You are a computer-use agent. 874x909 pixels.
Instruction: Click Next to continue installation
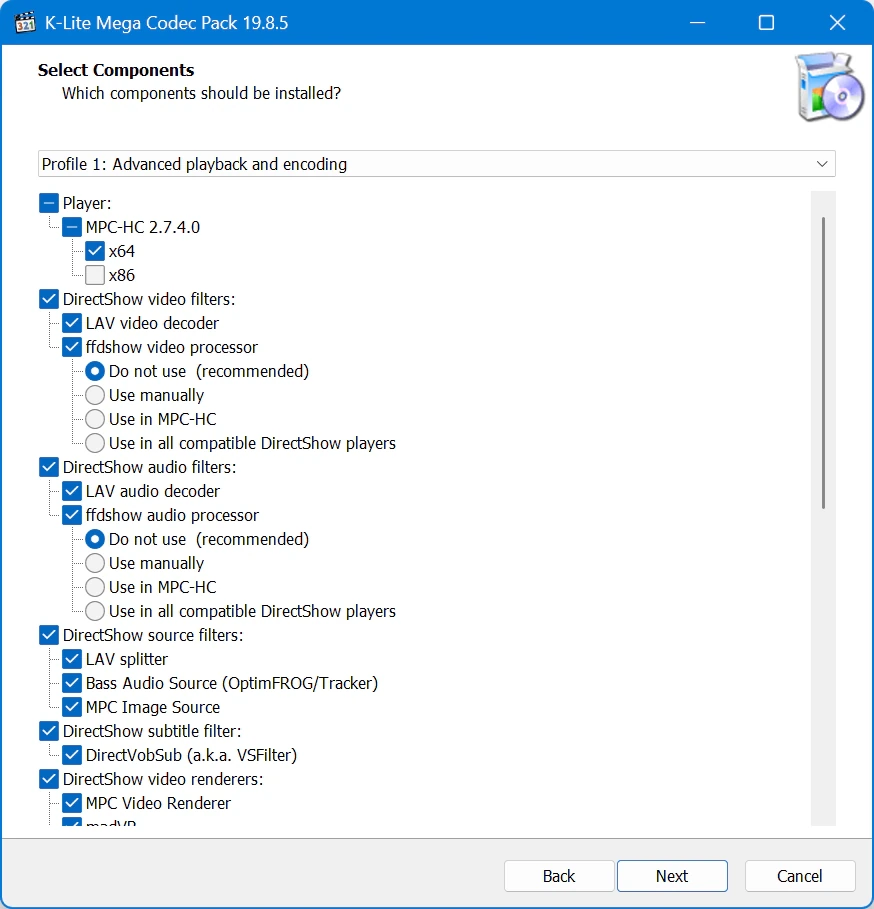672,876
